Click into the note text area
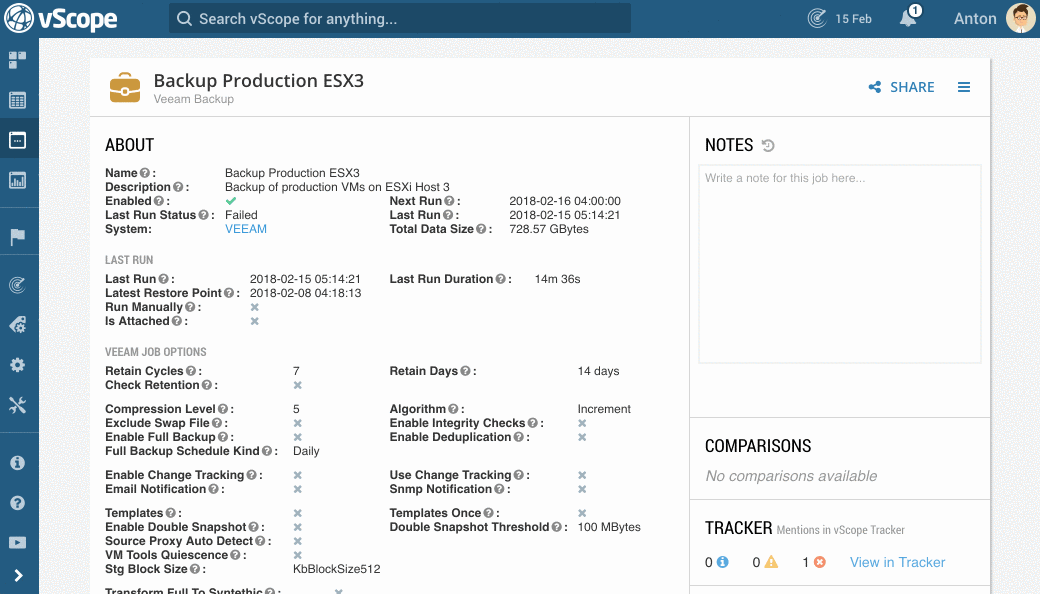Screen dimensions: 1040x594 point(840,264)
